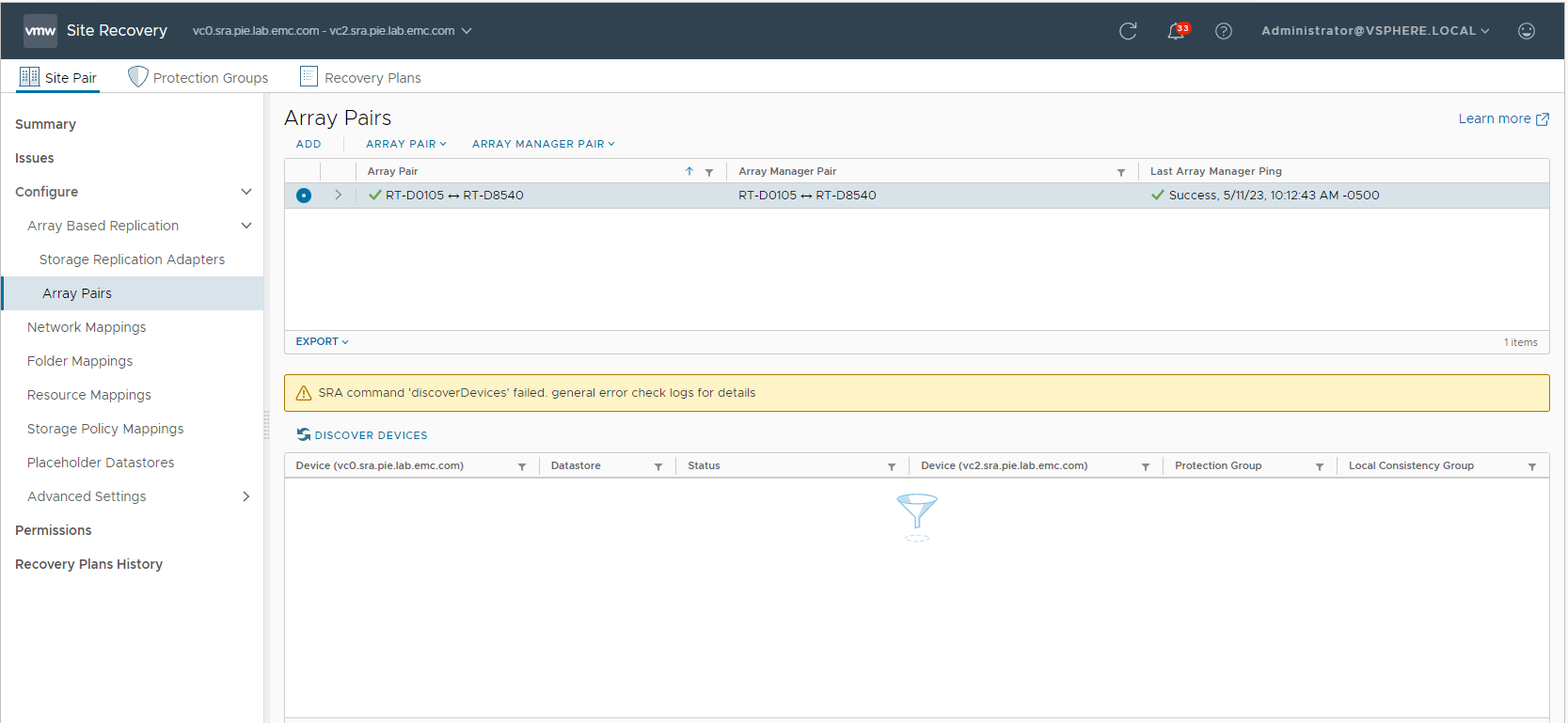Image resolution: width=1568 pixels, height=723 pixels.
Task: Open Network Mappings in the sidebar
Action: click(87, 327)
